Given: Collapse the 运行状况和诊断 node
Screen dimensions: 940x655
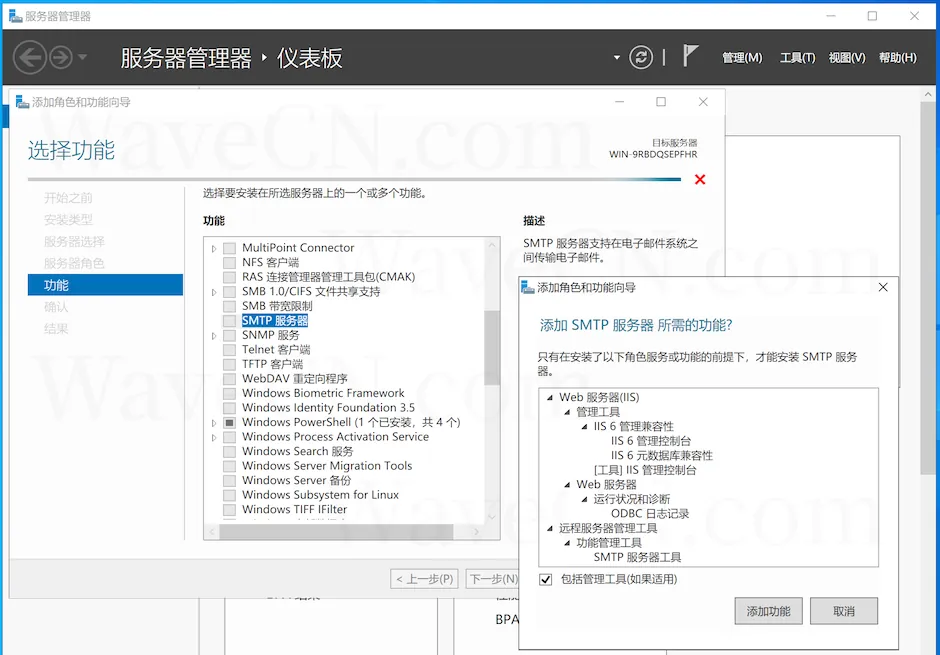Looking at the screenshot, I should click(585, 499).
